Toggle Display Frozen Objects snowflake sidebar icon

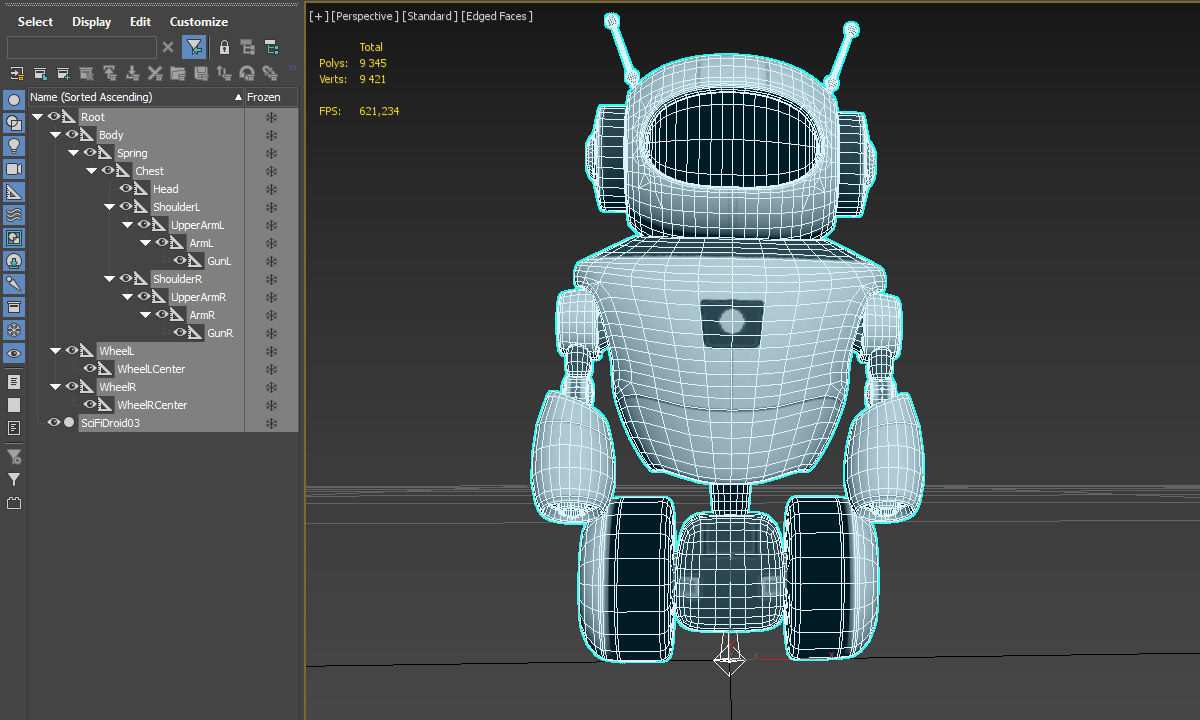click(x=14, y=330)
